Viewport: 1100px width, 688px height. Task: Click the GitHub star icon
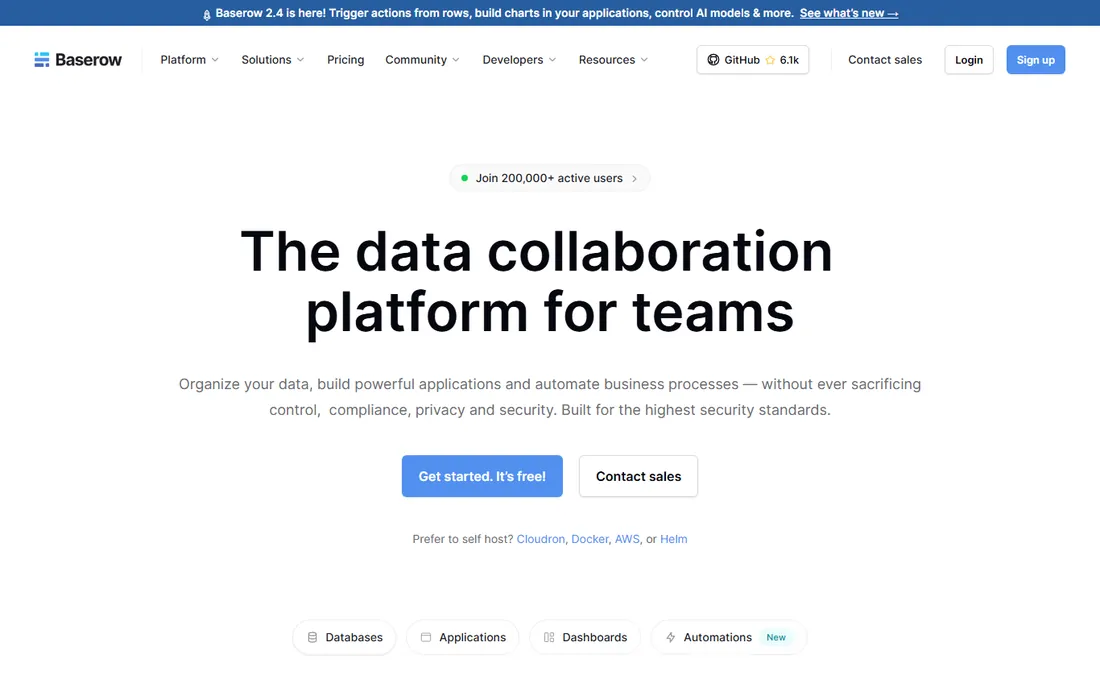point(770,60)
